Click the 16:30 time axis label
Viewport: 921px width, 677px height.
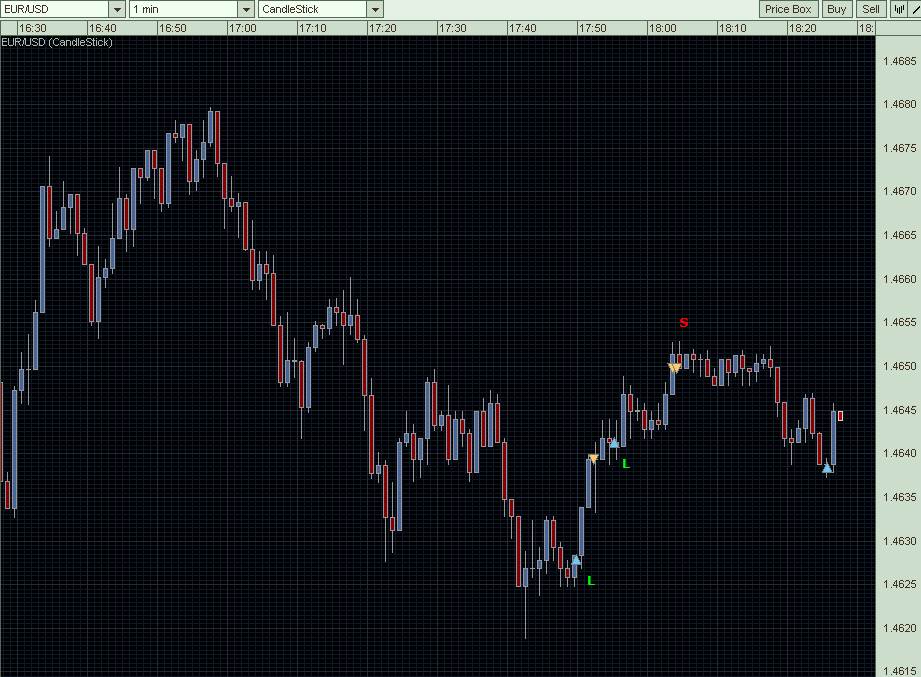32,28
